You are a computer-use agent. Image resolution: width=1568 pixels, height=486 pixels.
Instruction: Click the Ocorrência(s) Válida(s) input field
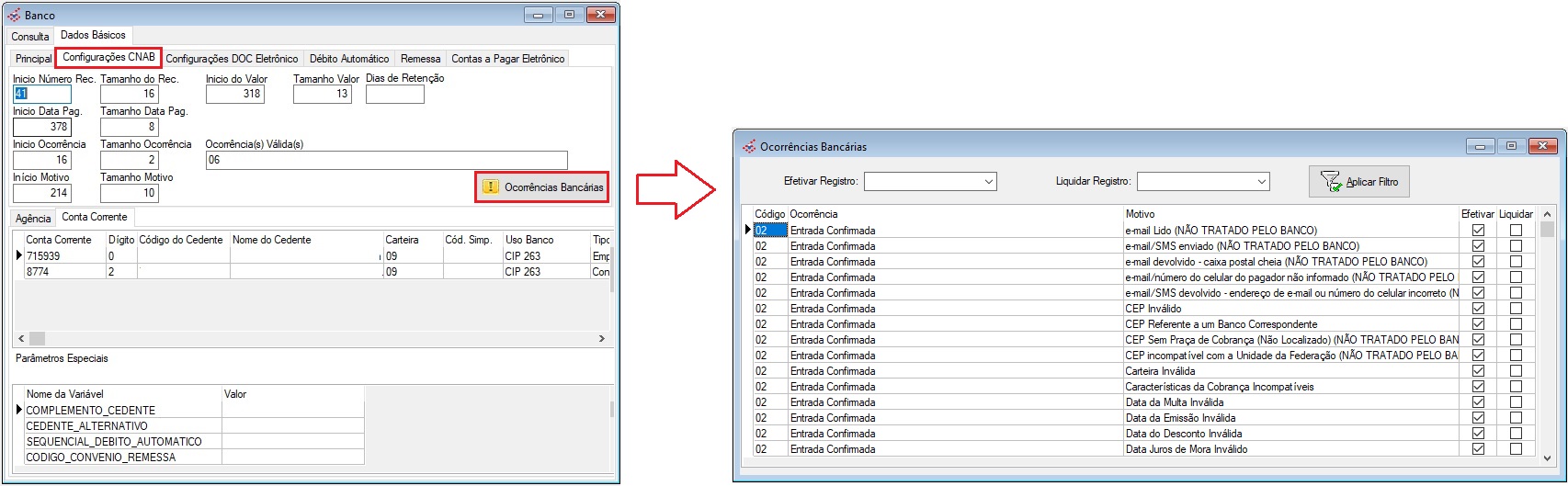(x=386, y=160)
